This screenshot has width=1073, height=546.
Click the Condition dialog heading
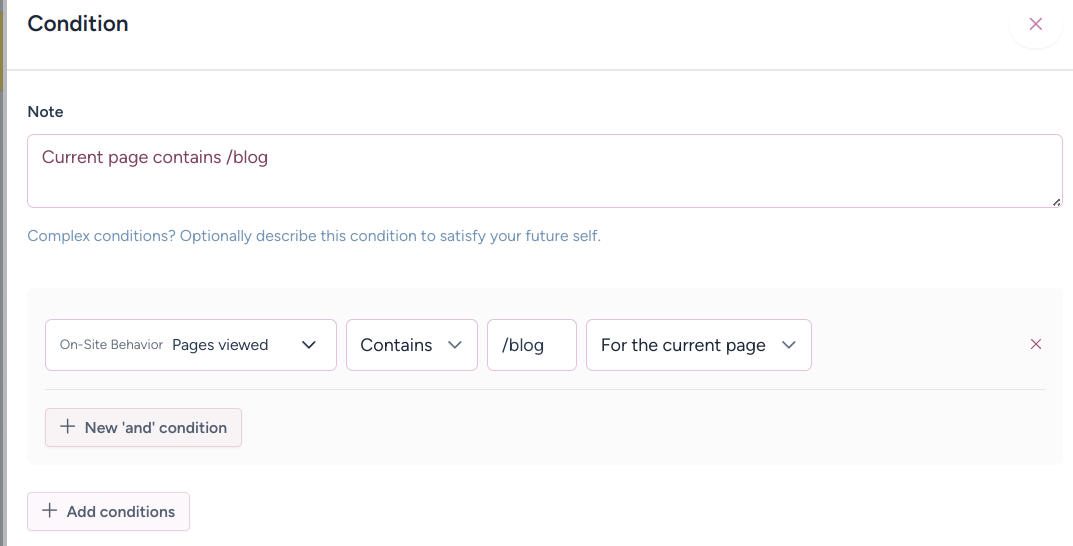click(78, 24)
